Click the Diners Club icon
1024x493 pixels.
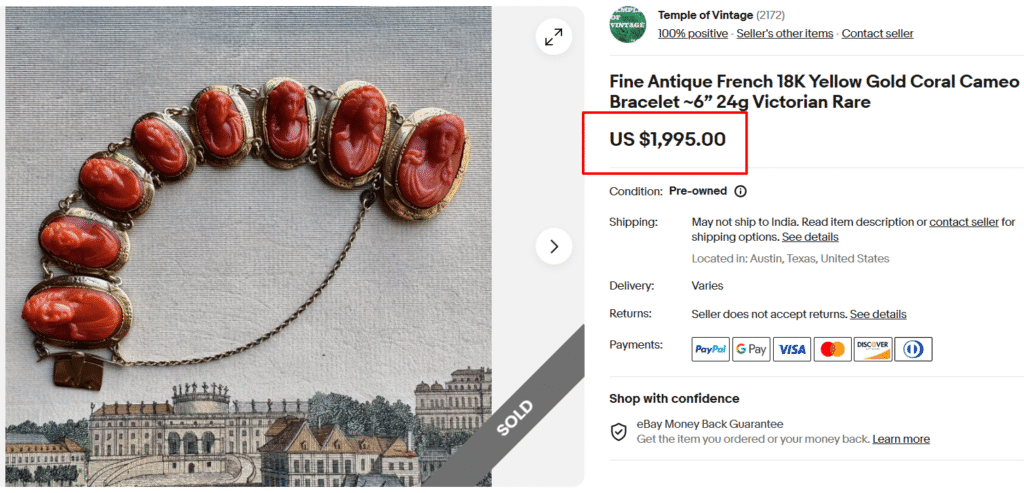(913, 349)
